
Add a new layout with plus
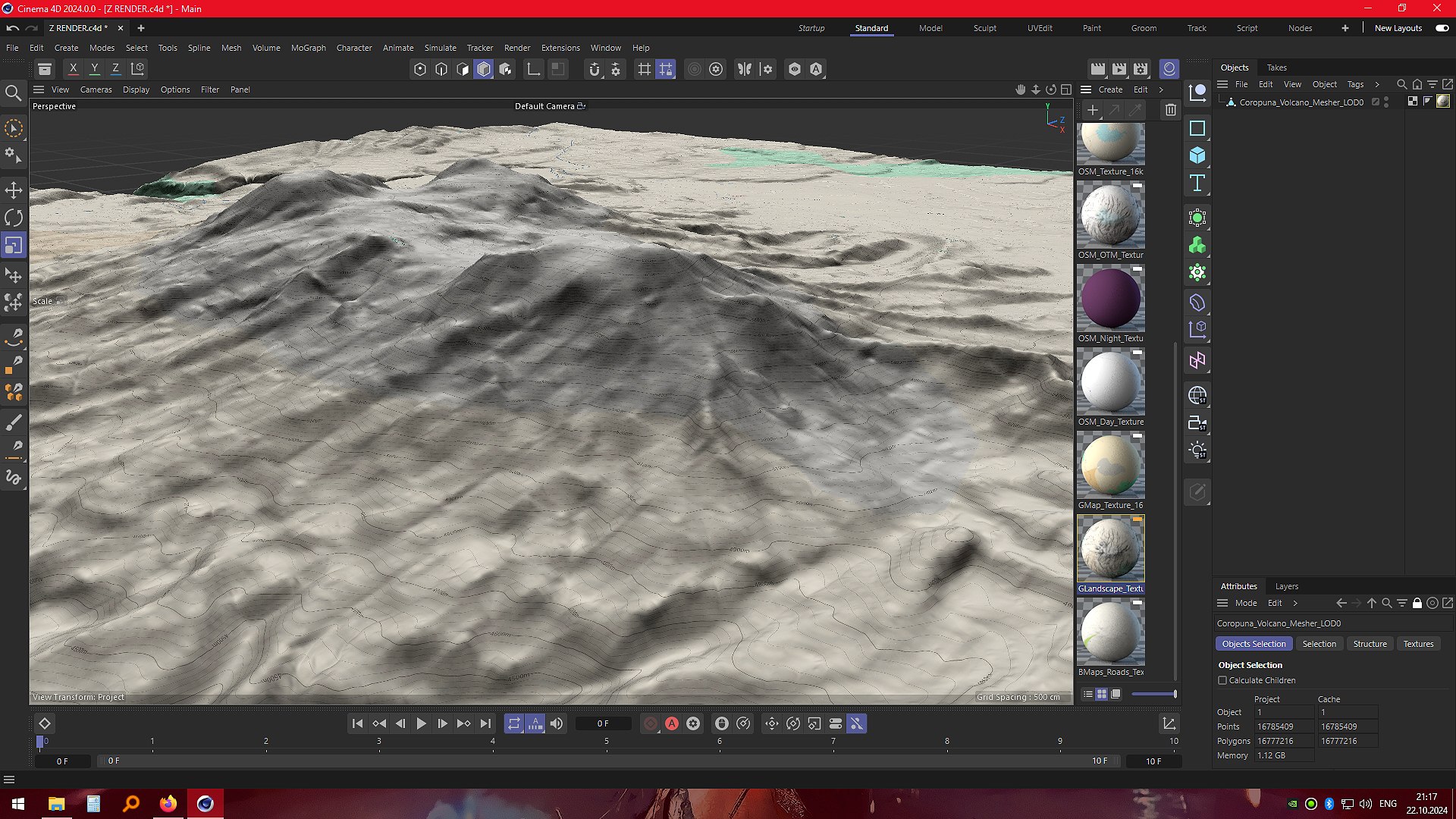click(1345, 28)
